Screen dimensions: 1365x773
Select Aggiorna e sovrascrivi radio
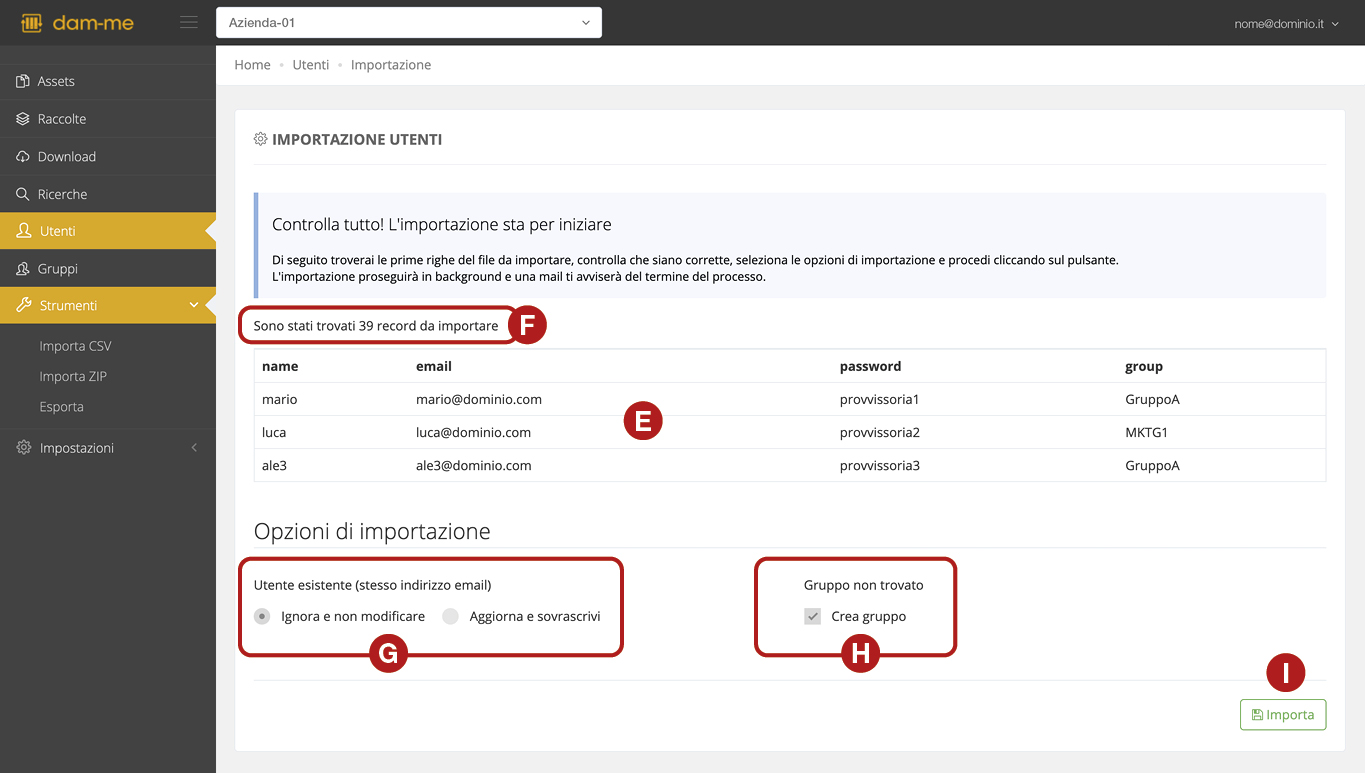451,616
